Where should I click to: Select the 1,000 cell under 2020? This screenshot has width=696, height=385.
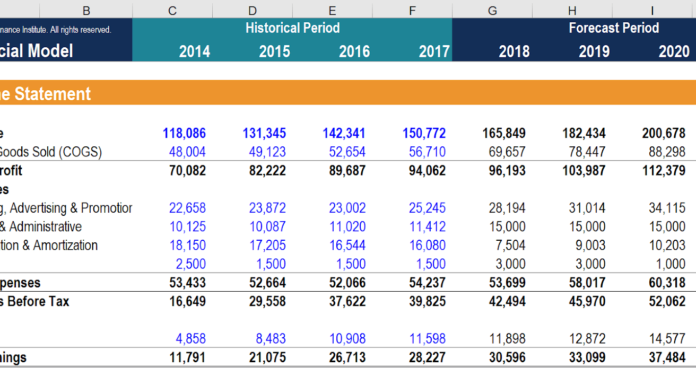pyautogui.click(x=670, y=264)
